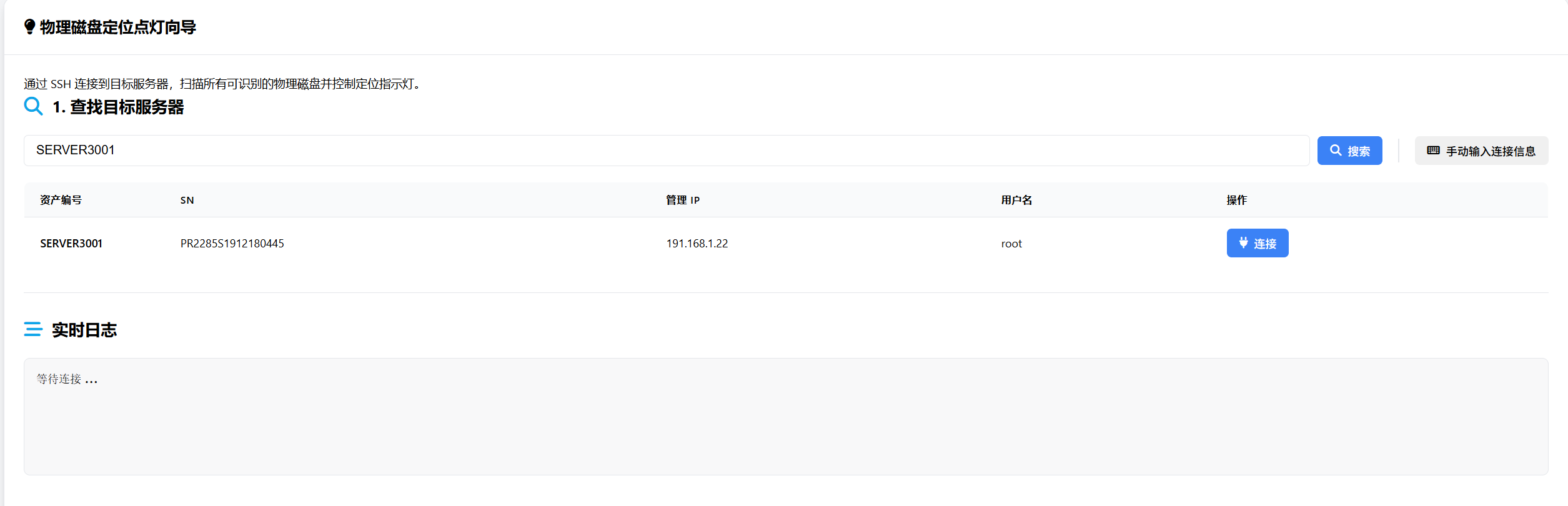Click the magnifier icon inside the 搜索 button
The image size is (1568, 506).
[1335, 150]
